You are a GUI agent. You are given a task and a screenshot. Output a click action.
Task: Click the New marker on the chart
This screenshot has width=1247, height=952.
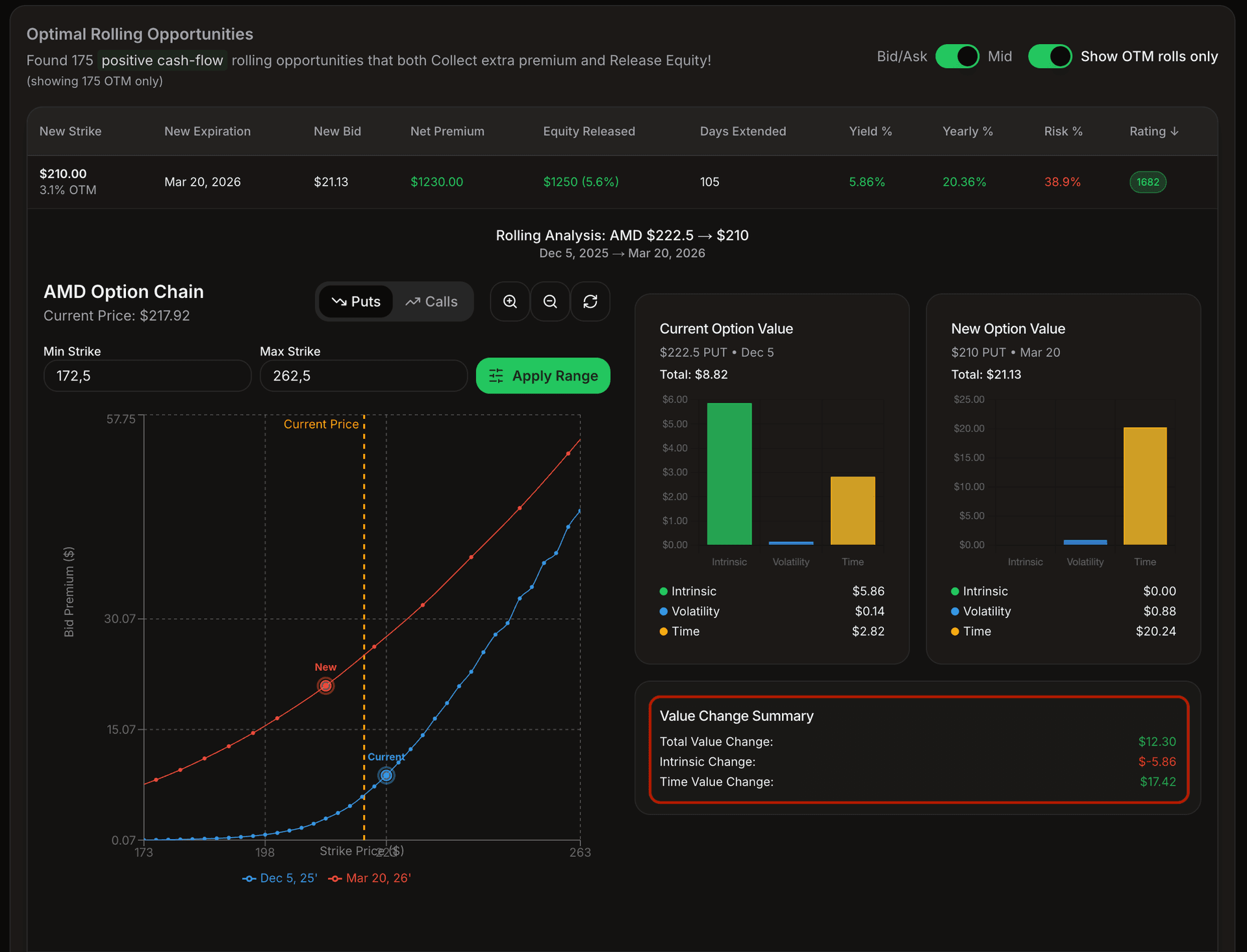point(325,685)
